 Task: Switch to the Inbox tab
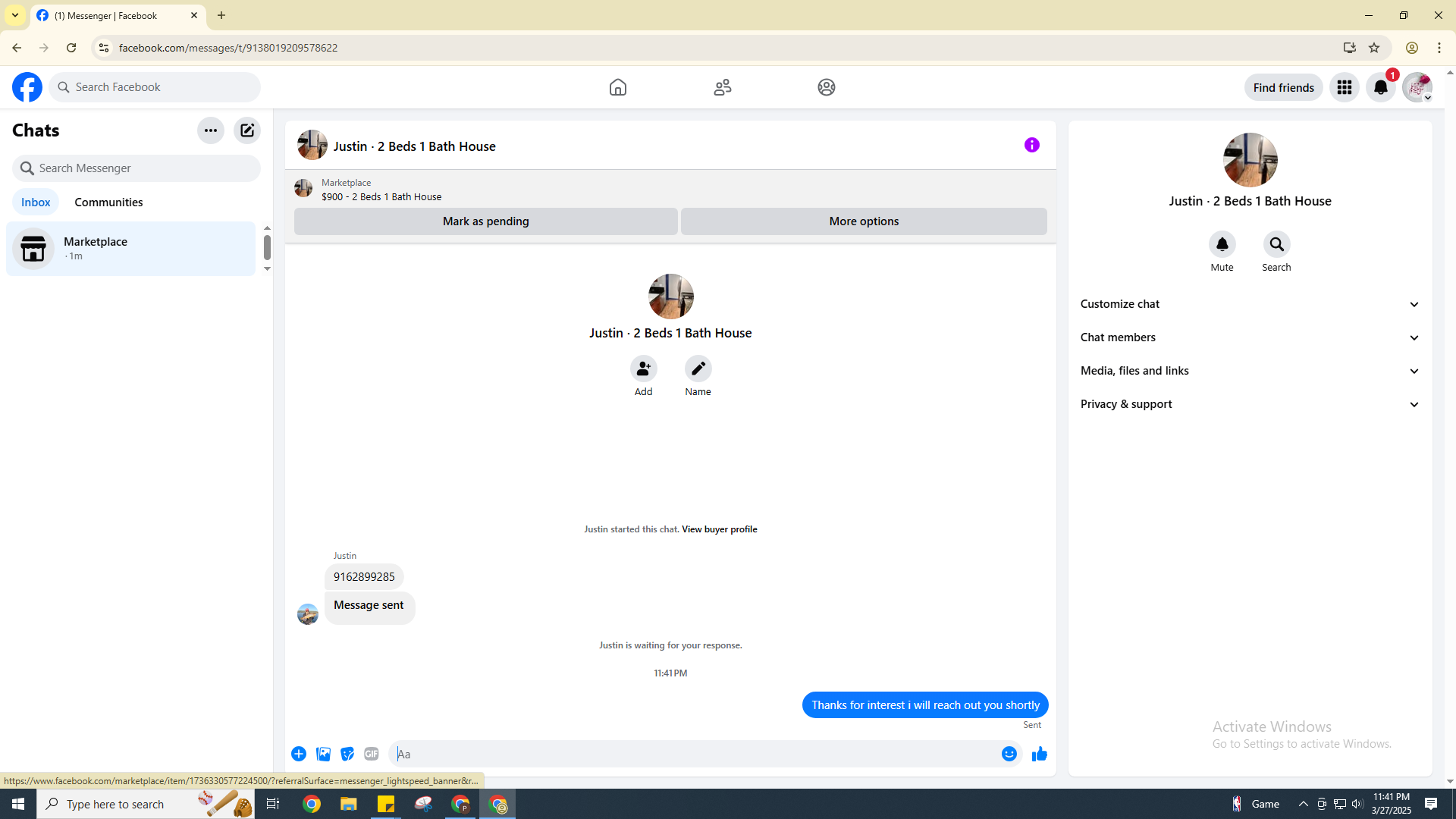[x=36, y=202]
